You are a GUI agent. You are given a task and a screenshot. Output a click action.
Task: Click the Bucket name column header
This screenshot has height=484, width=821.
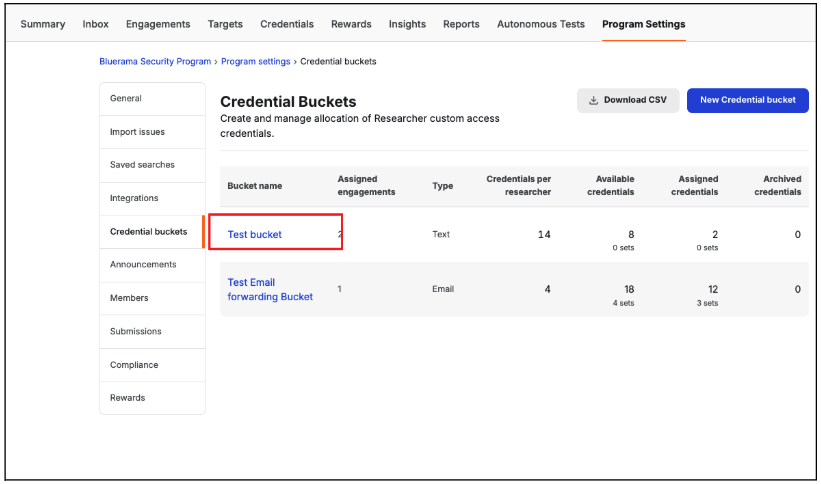[x=254, y=186]
